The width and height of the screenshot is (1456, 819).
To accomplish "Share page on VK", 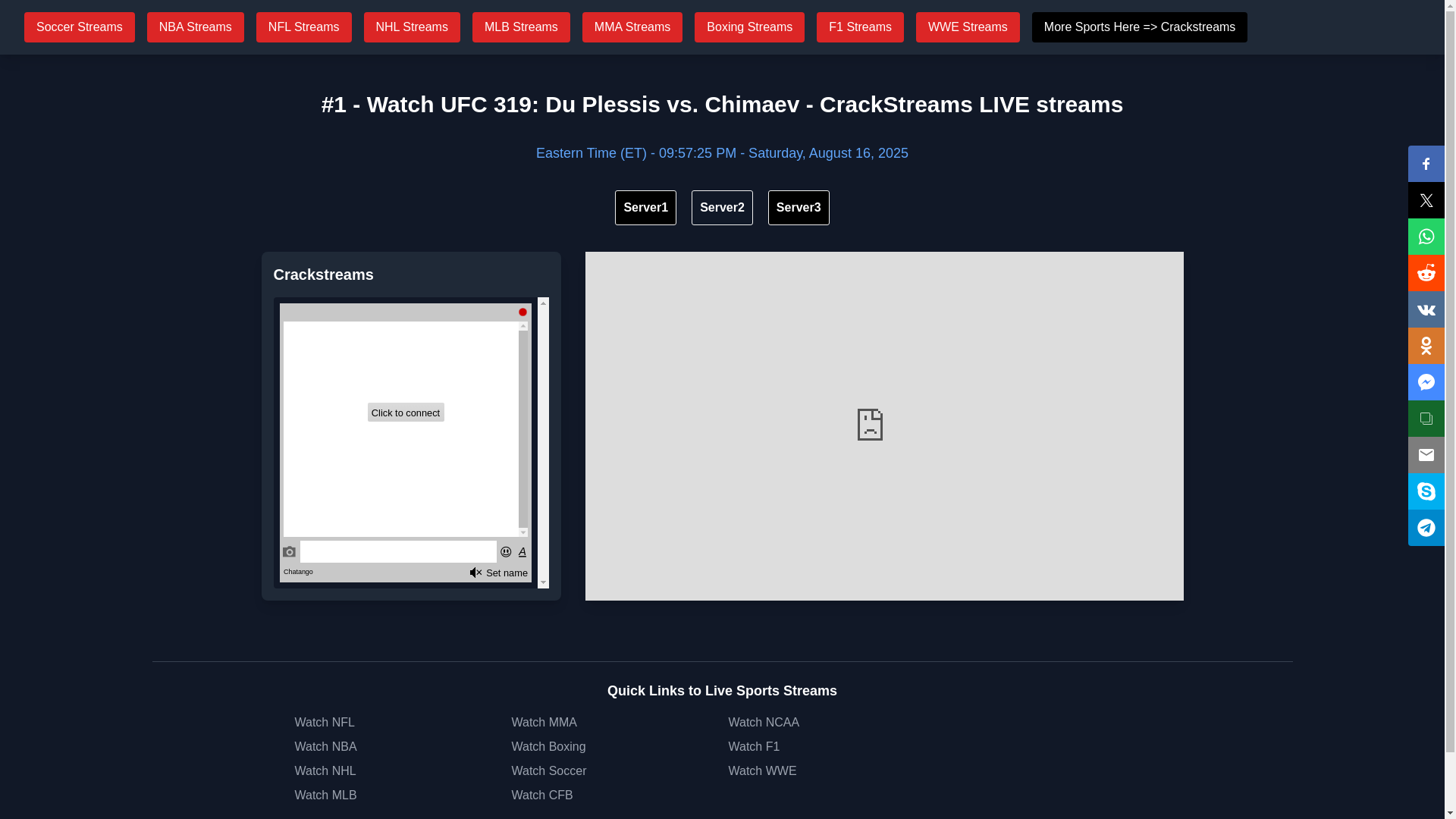I will (1426, 309).
